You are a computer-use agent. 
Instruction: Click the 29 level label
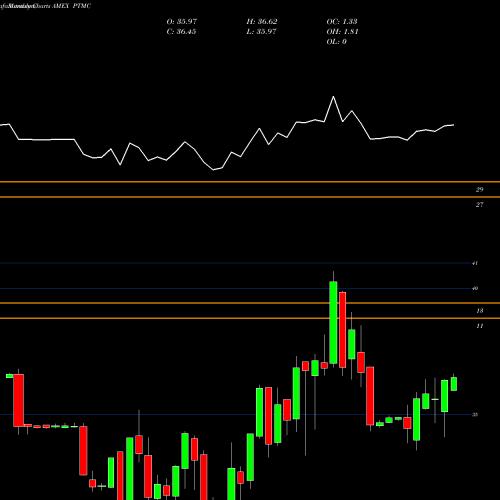pos(479,190)
